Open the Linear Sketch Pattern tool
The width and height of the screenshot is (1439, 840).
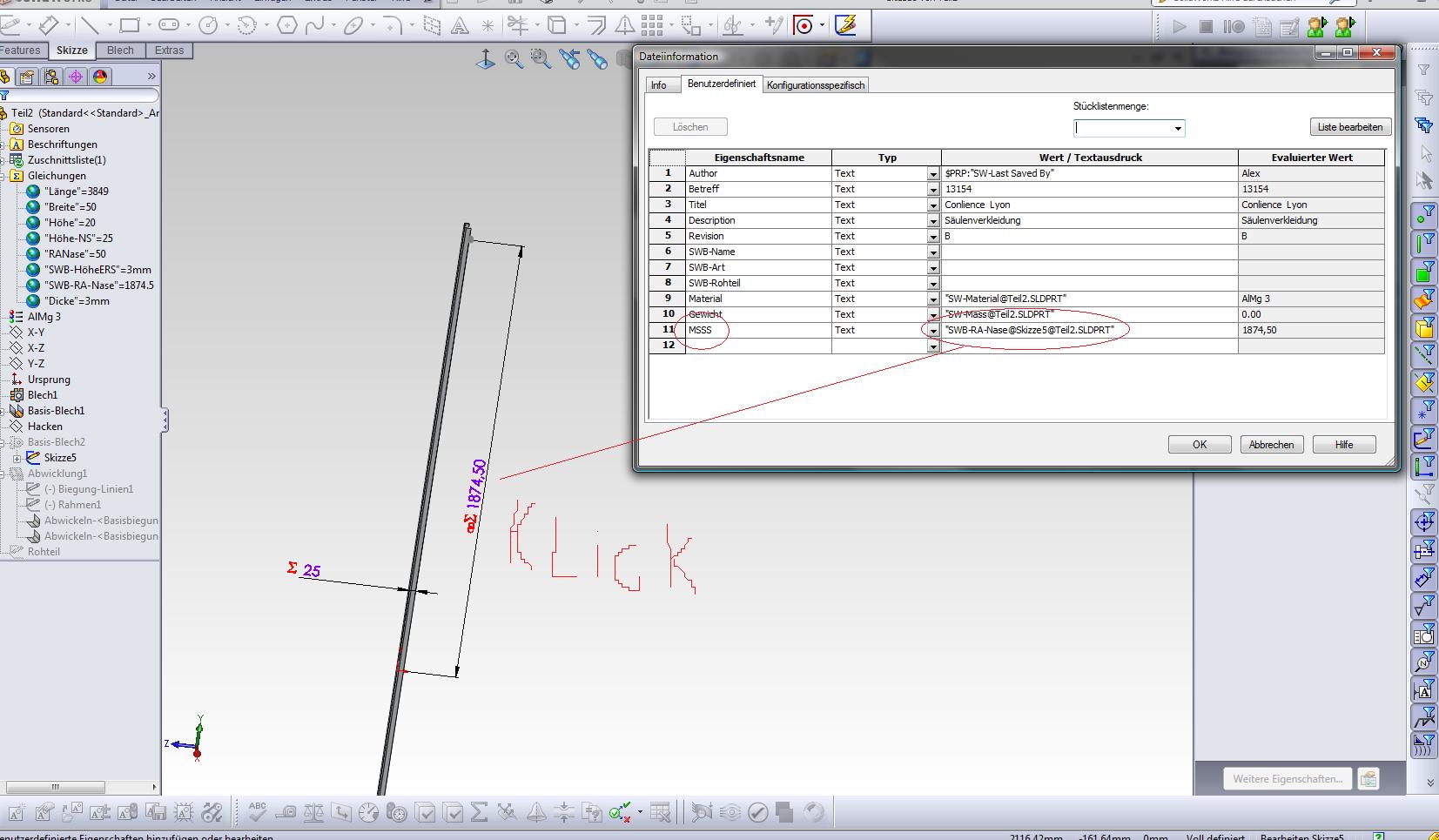(652, 25)
